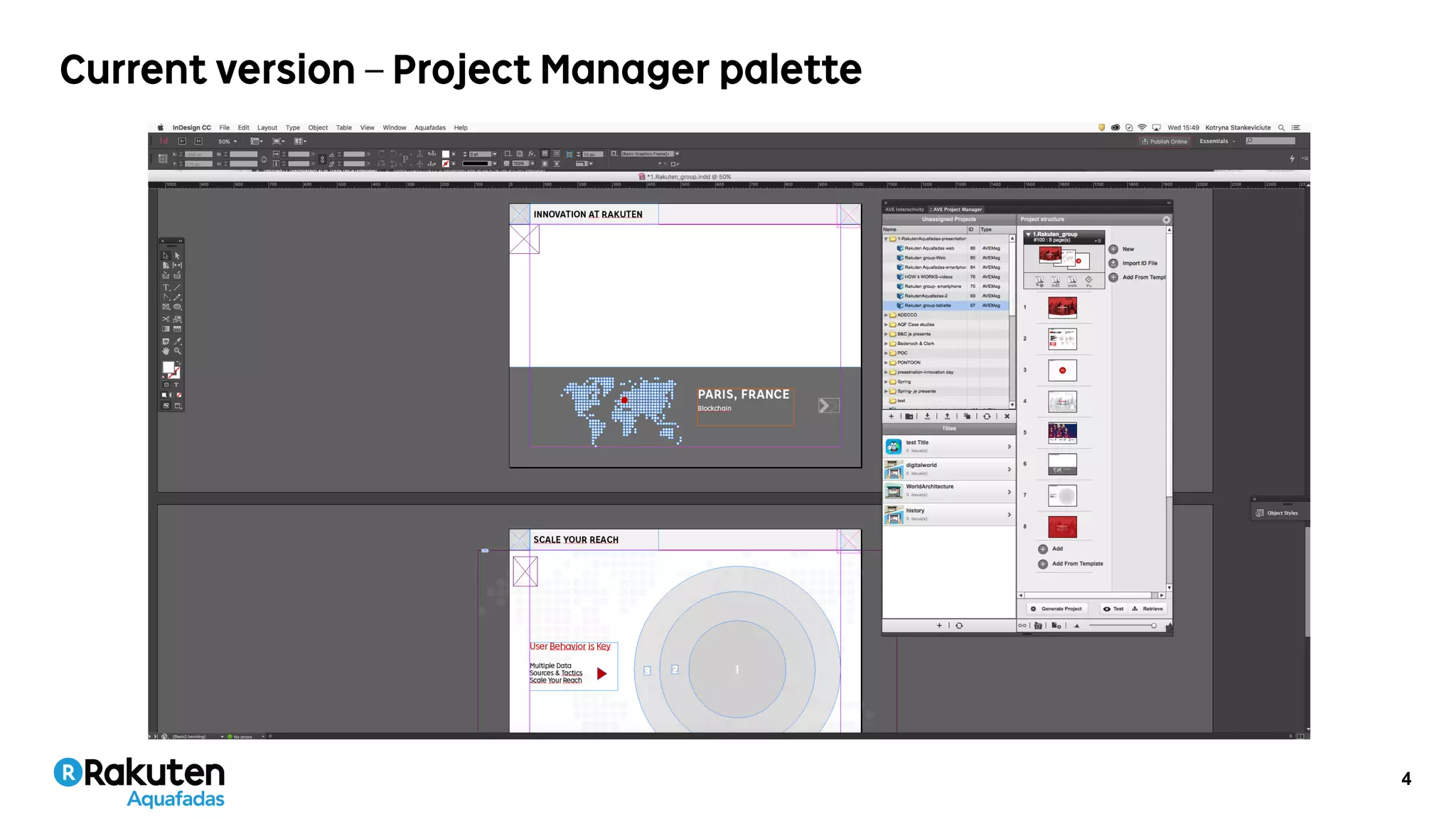1456x819 pixels.
Task: Click the duplicate icon under Unassigned Projects
Action: 967,417
